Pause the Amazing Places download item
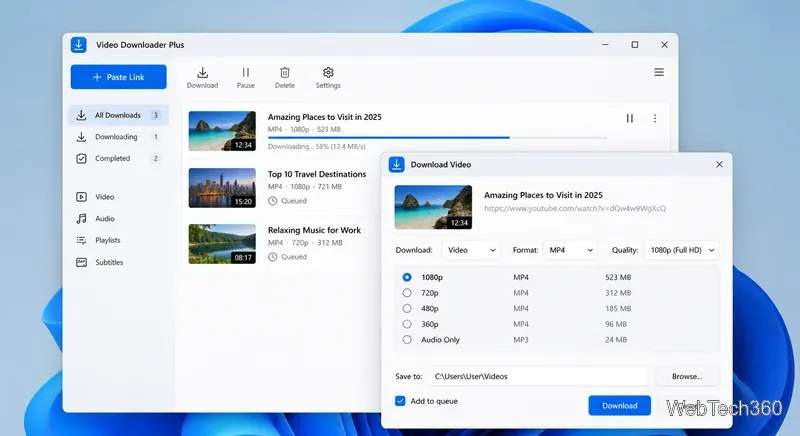The height and width of the screenshot is (436, 800). [630, 118]
